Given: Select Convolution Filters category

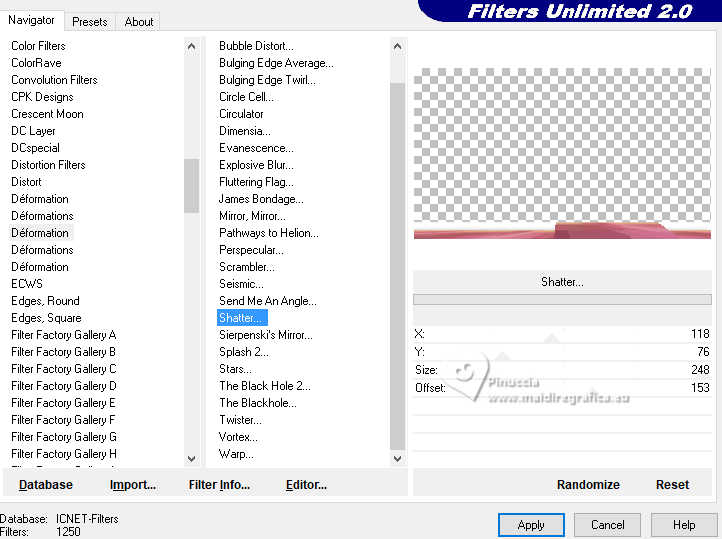Looking at the screenshot, I should pyautogui.click(x=54, y=80).
